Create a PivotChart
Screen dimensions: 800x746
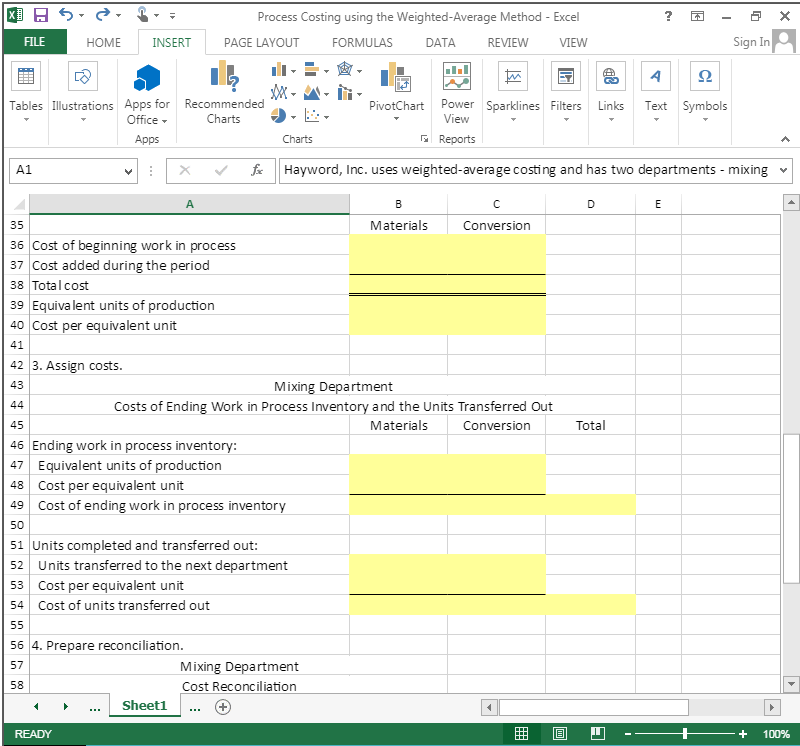(396, 93)
